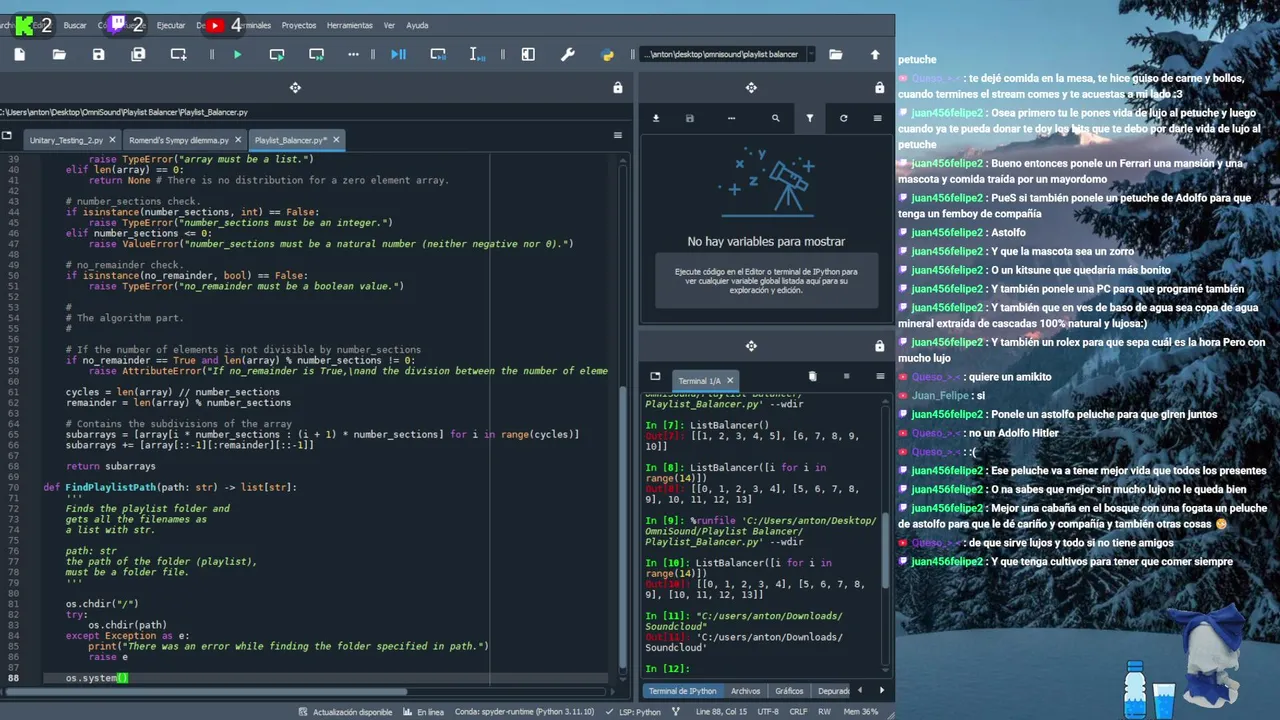Screen dimensions: 1280x720
Task: Run the file with the green play button
Action: tap(237, 54)
